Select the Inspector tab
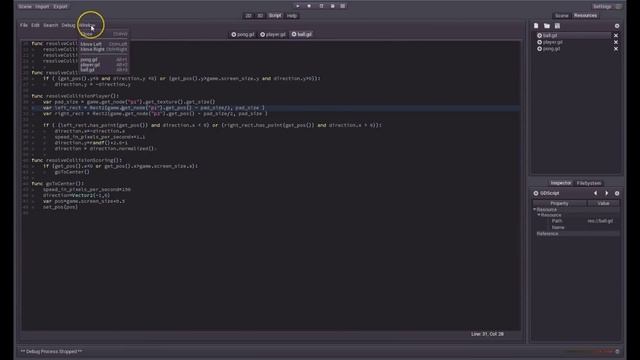Image resolution: width=640 pixels, height=360 pixels. coord(560,183)
